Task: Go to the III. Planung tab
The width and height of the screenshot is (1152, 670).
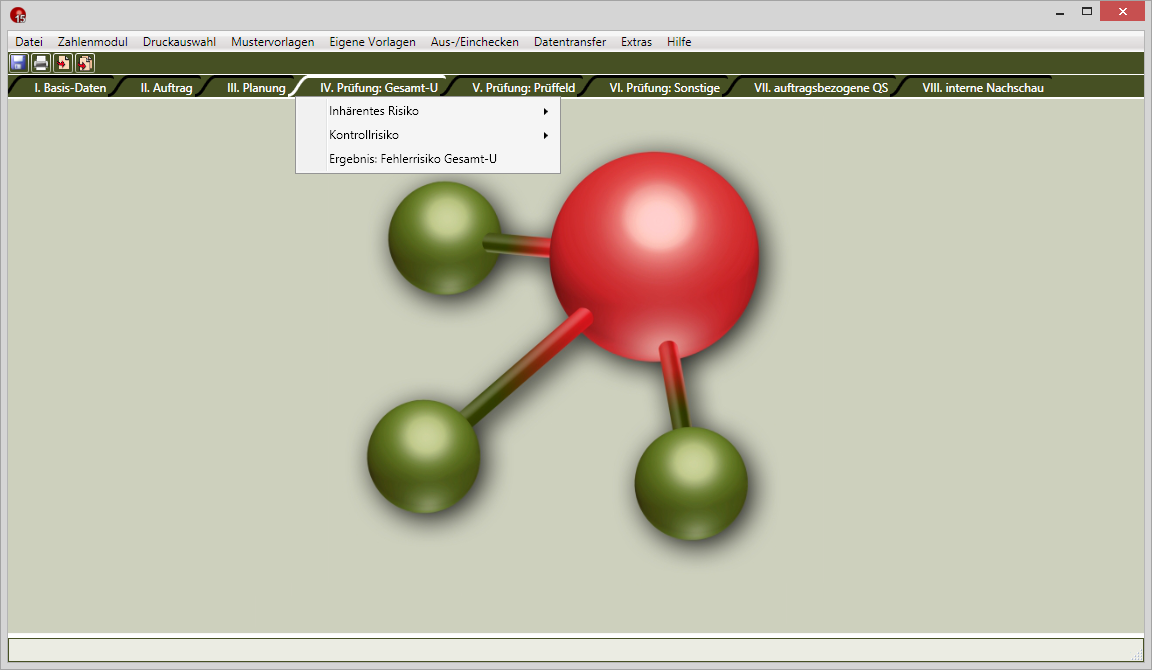Action: click(256, 88)
